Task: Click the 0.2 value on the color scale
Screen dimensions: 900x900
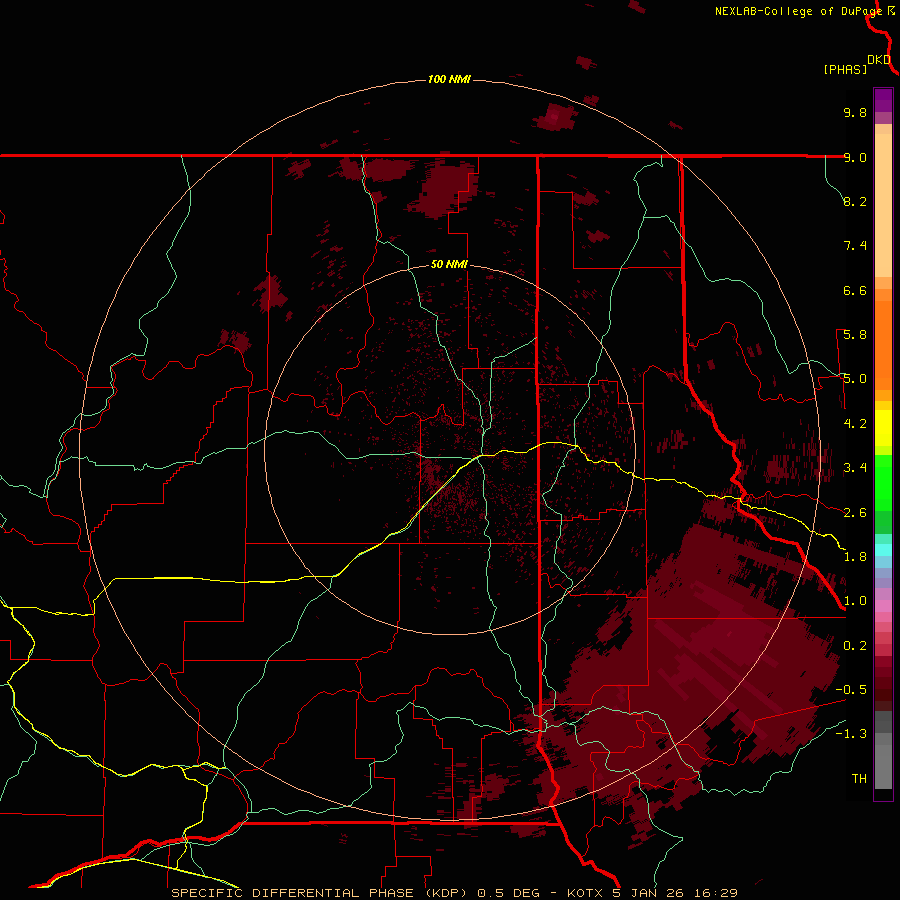Action: 855,646
